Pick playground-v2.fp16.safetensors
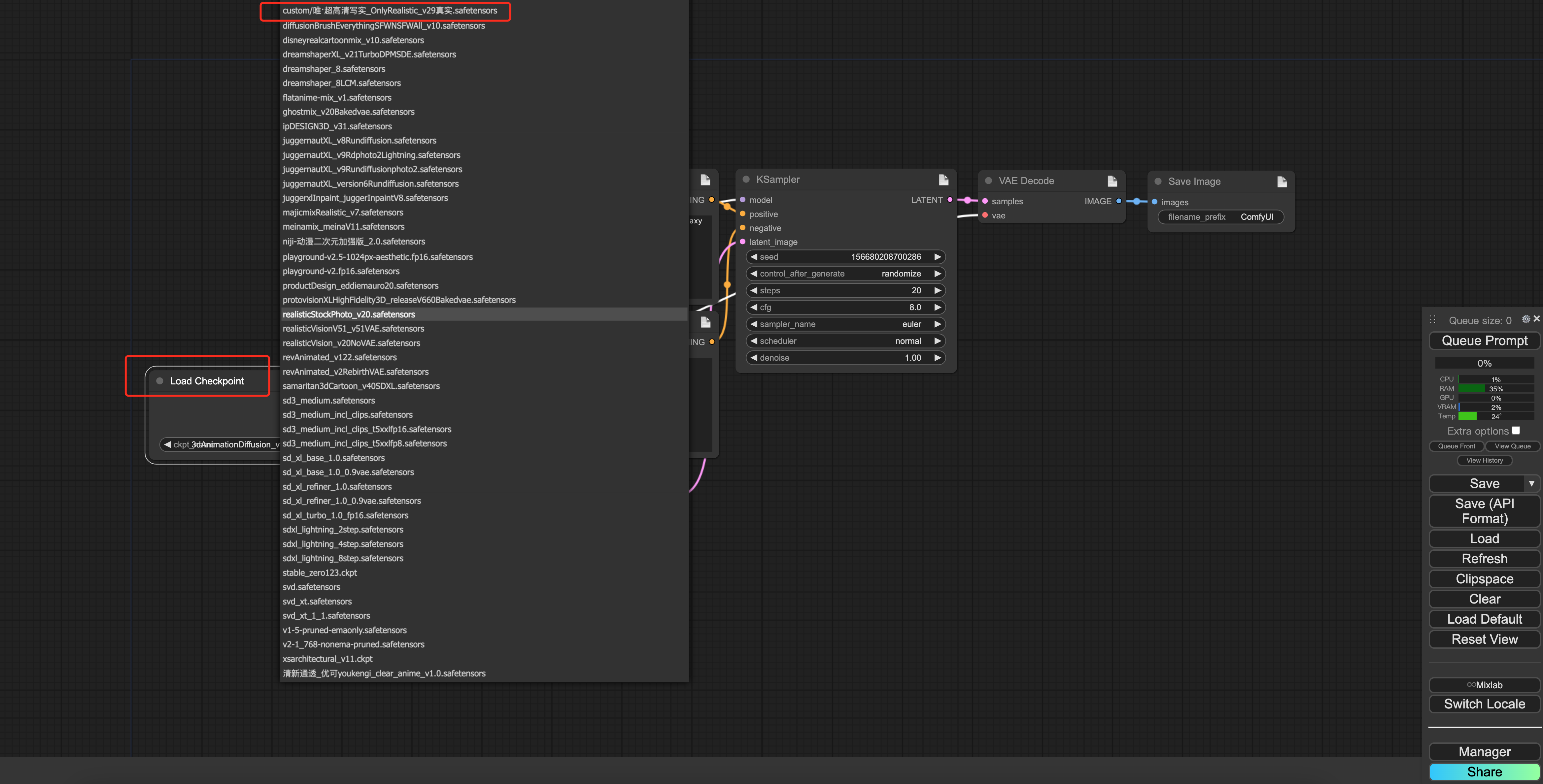This screenshot has width=1543, height=784. coord(484,271)
